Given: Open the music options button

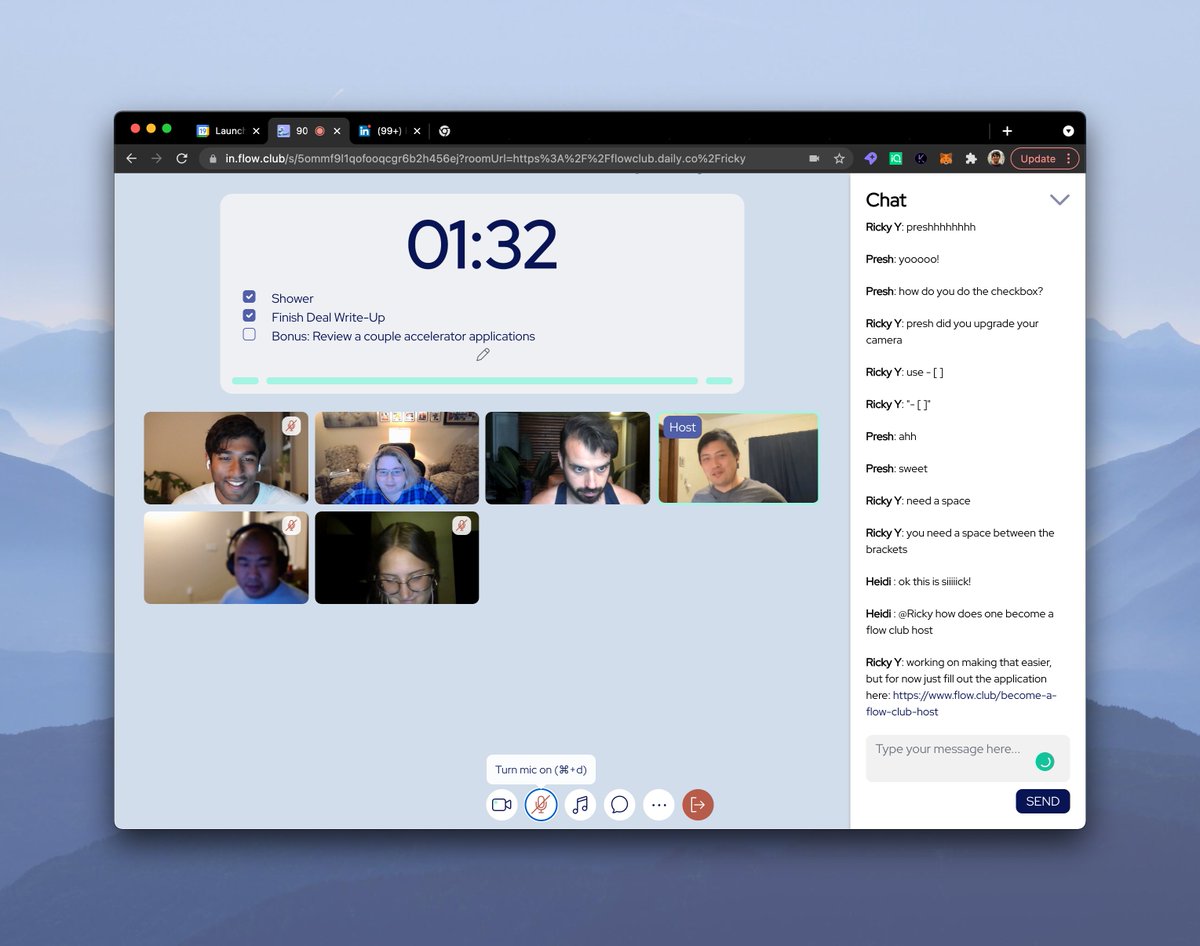Looking at the screenshot, I should tap(580, 804).
